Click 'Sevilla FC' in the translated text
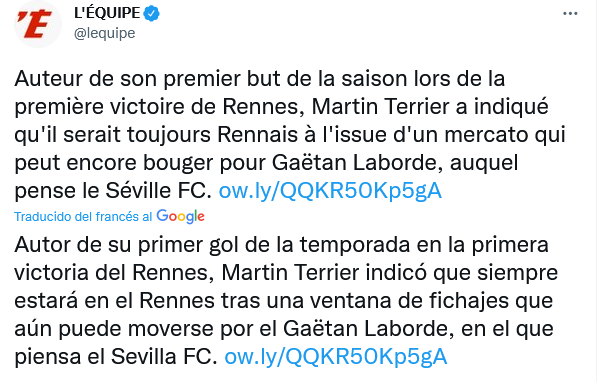The width and height of the screenshot is (598, 382). pos(164,356)
